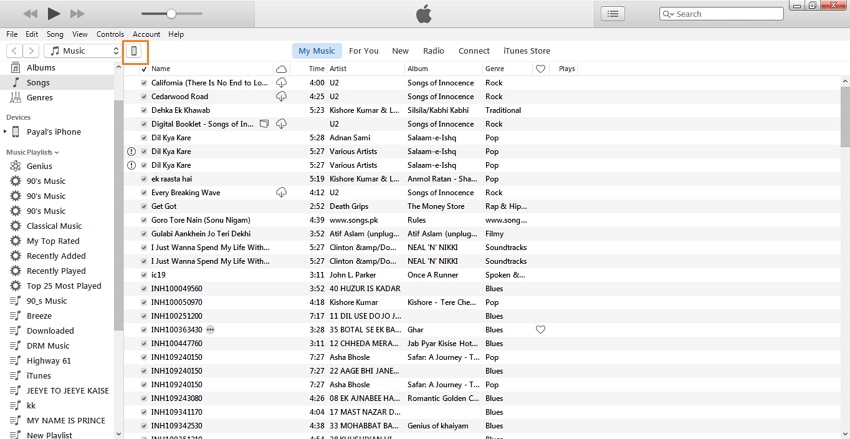Open the Music media picker dropdown
The height and width of the screenshot is (439, 850).
(83, 51)
